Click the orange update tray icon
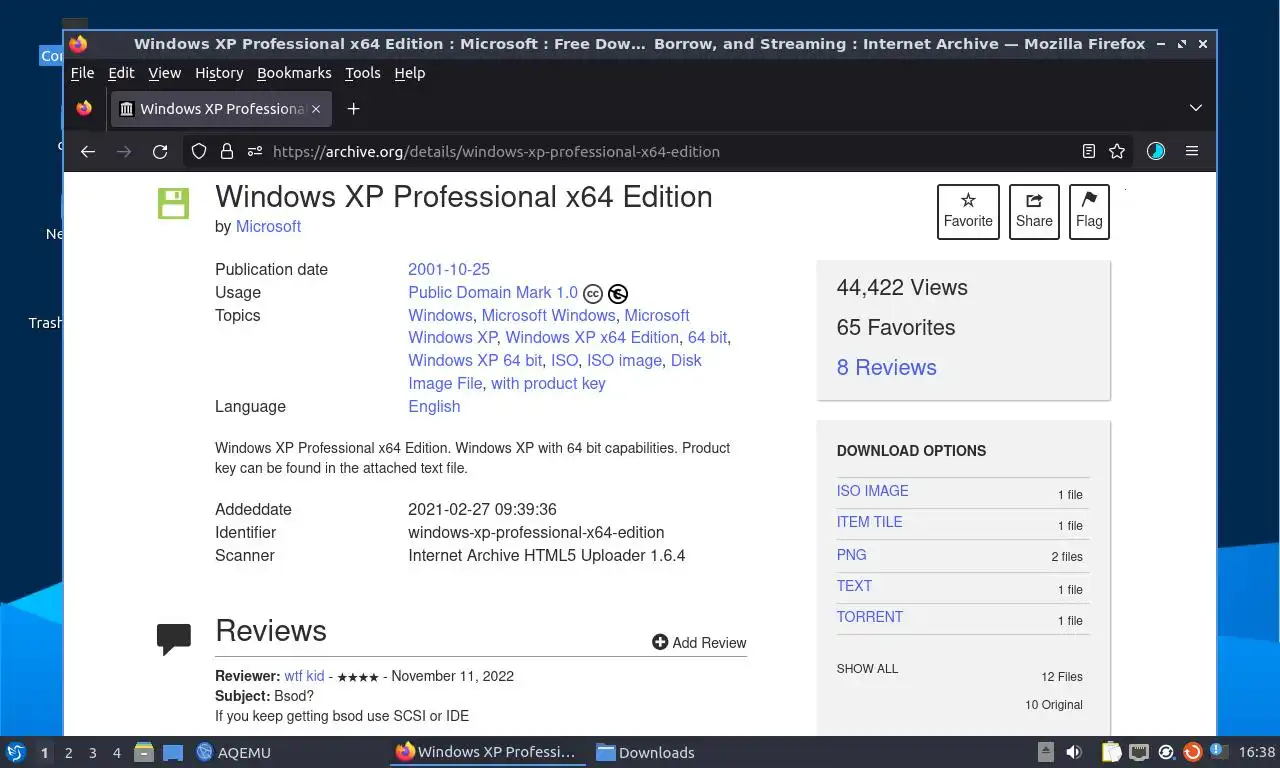This screenshot has height=768, width=1280. click(1192, 752)
